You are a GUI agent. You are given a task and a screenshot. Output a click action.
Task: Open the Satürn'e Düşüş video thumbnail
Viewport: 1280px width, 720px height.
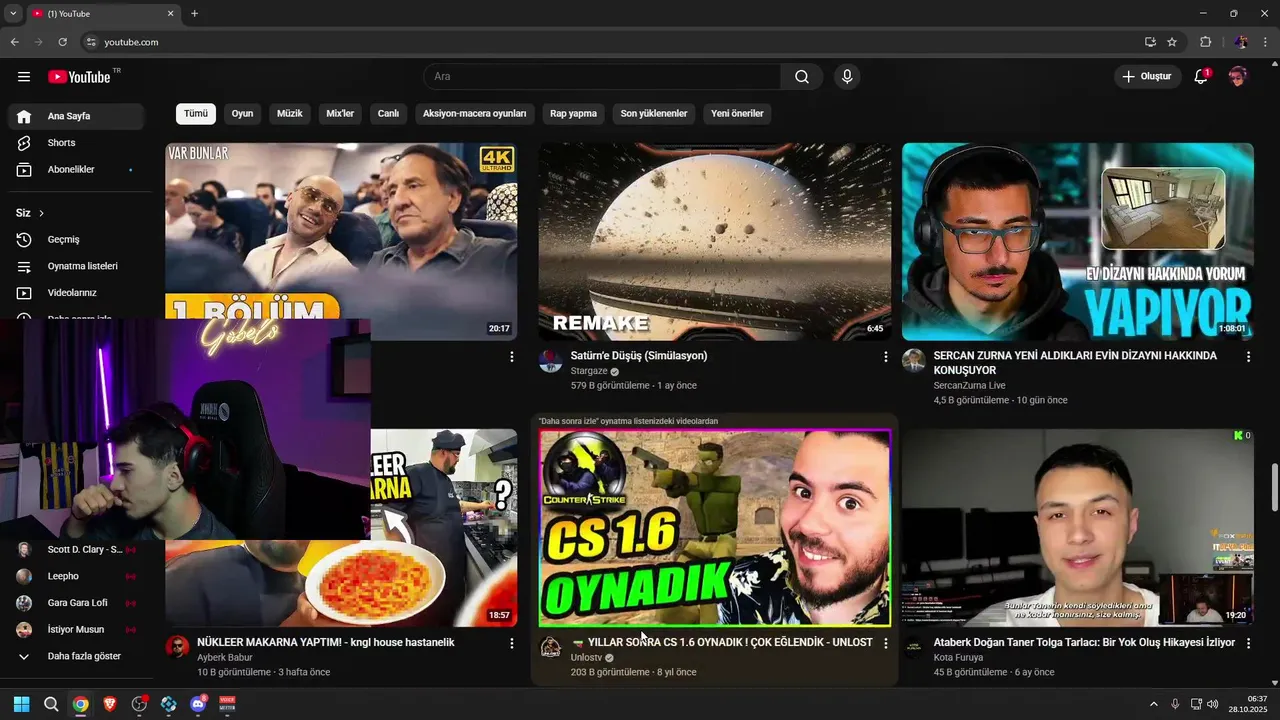click(715, 241)
